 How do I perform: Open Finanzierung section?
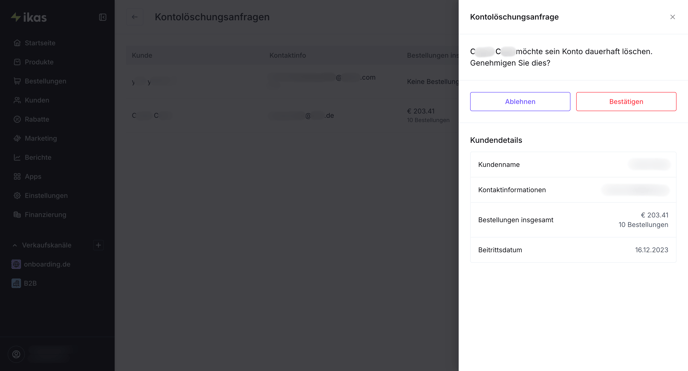point(45,215)
